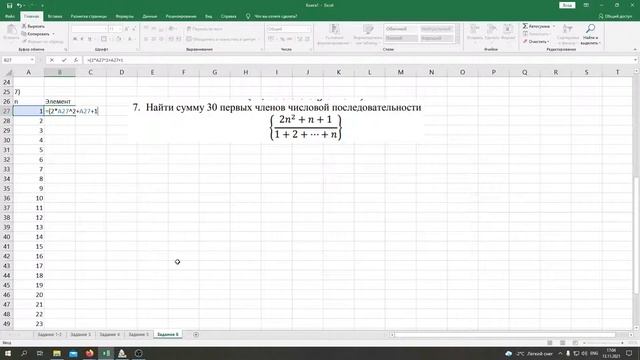The height and width of the screenshot is (360, 640).
Task: Collapse the ribbon with the caret
Action: (x=635, y=49)
